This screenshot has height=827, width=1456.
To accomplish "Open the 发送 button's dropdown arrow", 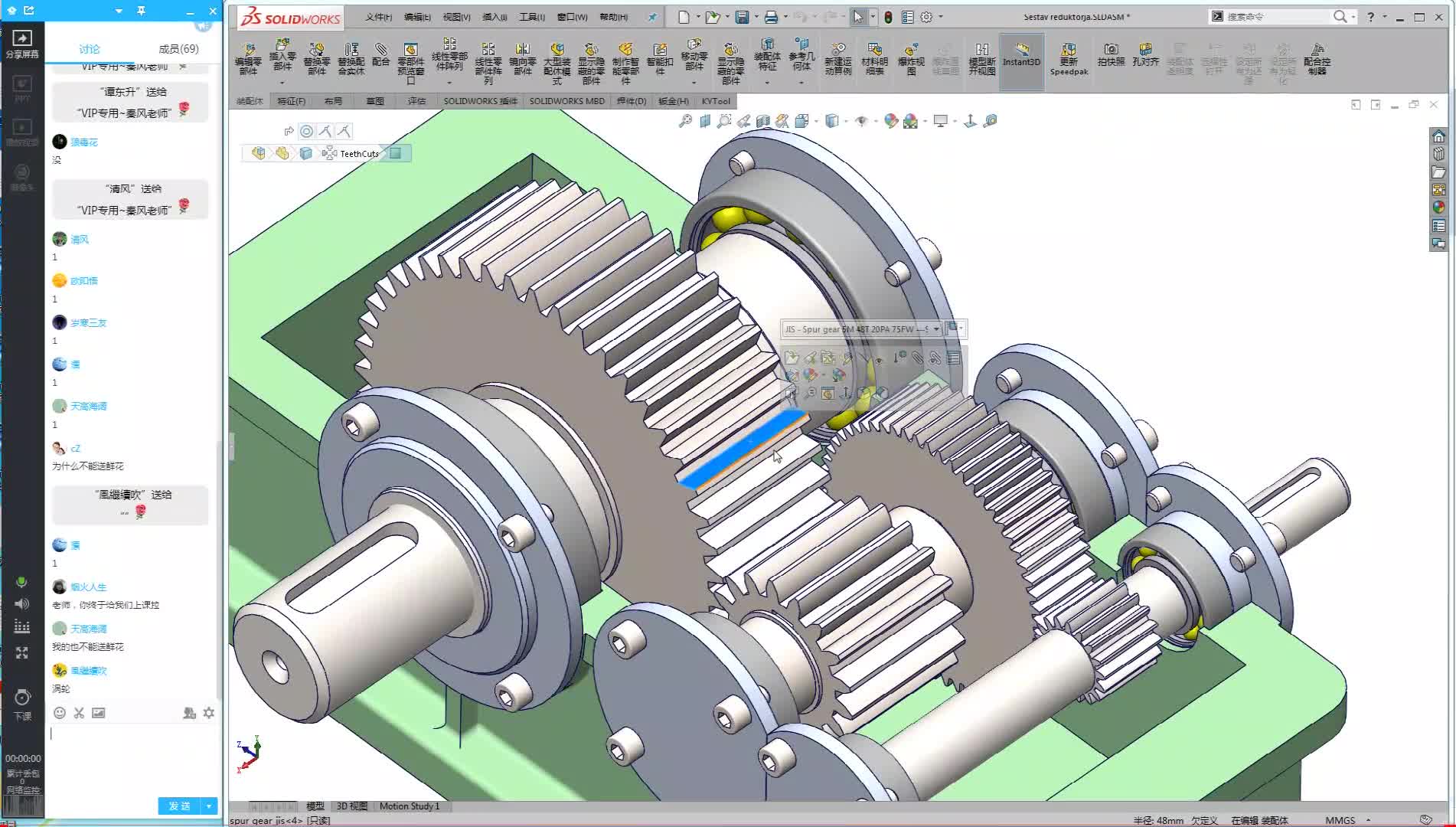I will [207, 806].
